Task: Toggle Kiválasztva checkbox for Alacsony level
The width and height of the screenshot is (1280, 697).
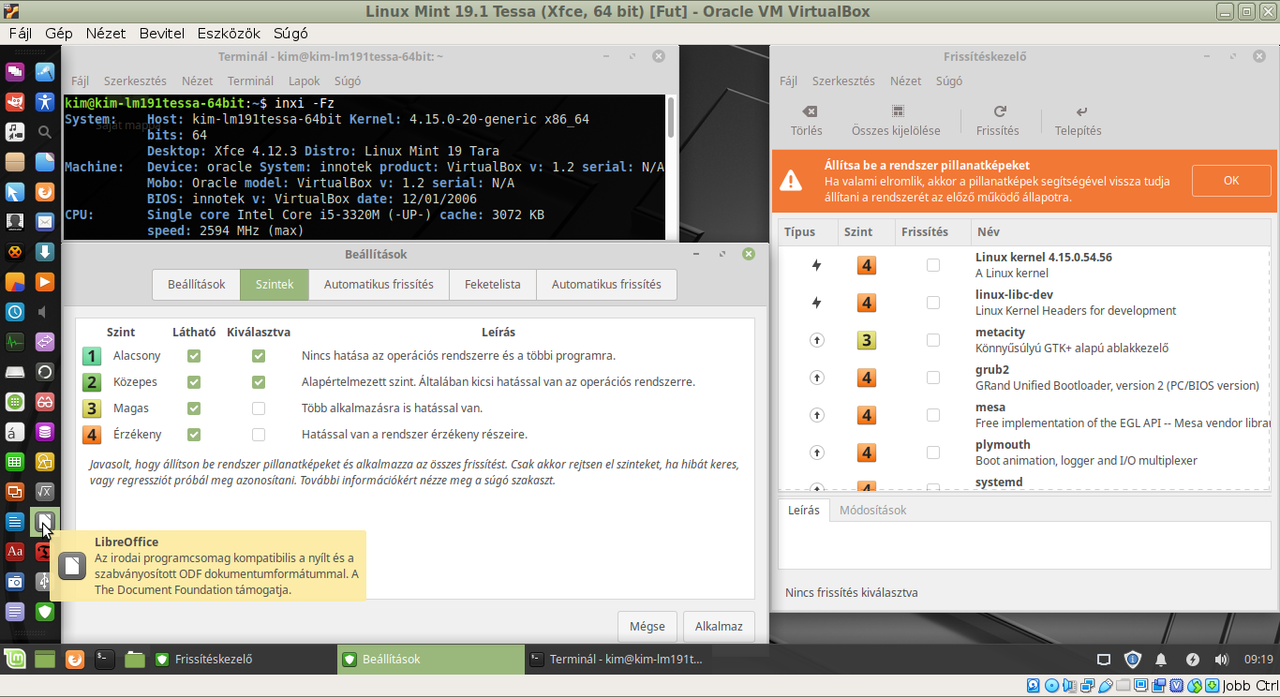Action: click(x=259, y=355)
